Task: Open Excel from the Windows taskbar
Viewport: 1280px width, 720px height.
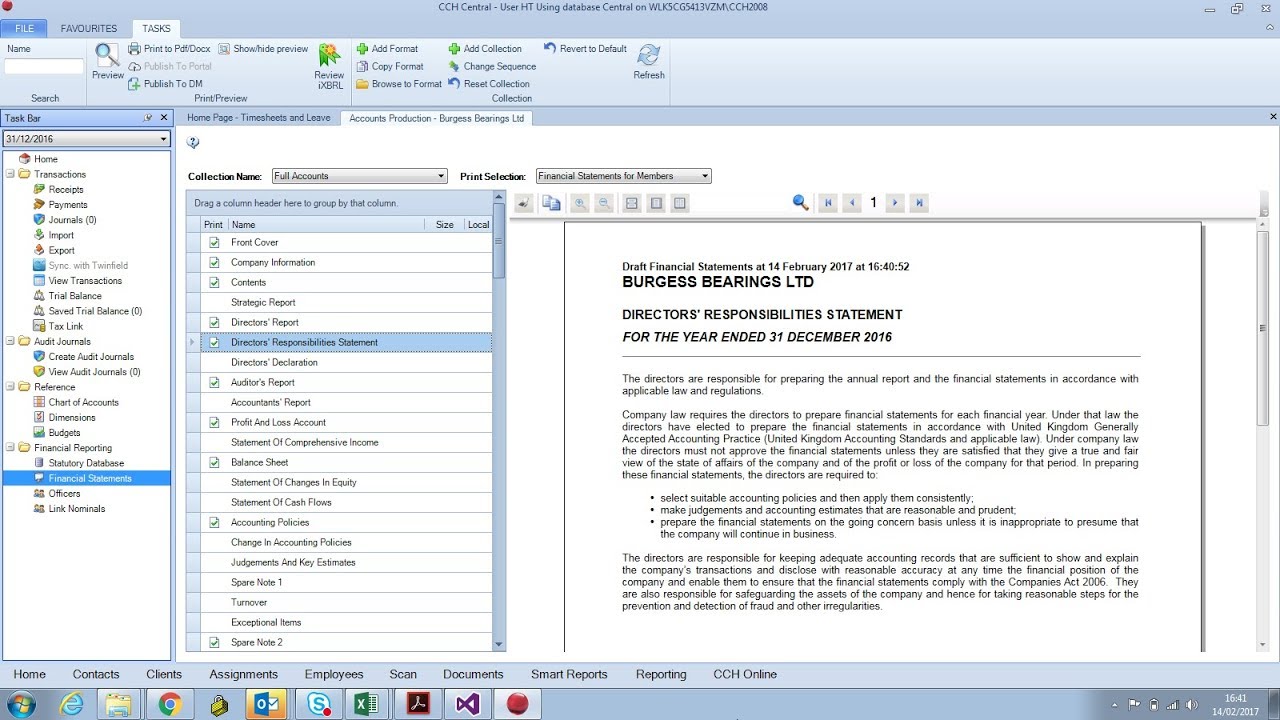Action: tap(367, 704)
